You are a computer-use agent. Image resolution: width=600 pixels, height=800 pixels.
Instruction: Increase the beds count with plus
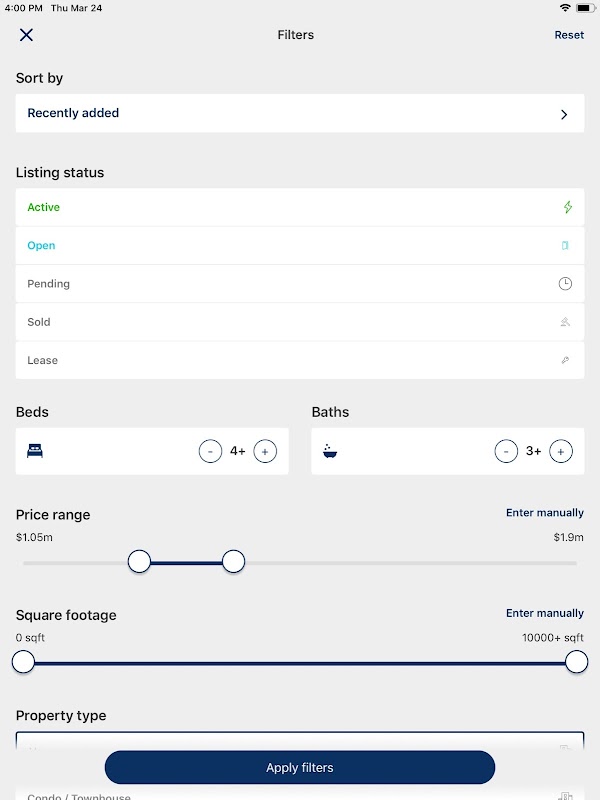click(265, 451)
